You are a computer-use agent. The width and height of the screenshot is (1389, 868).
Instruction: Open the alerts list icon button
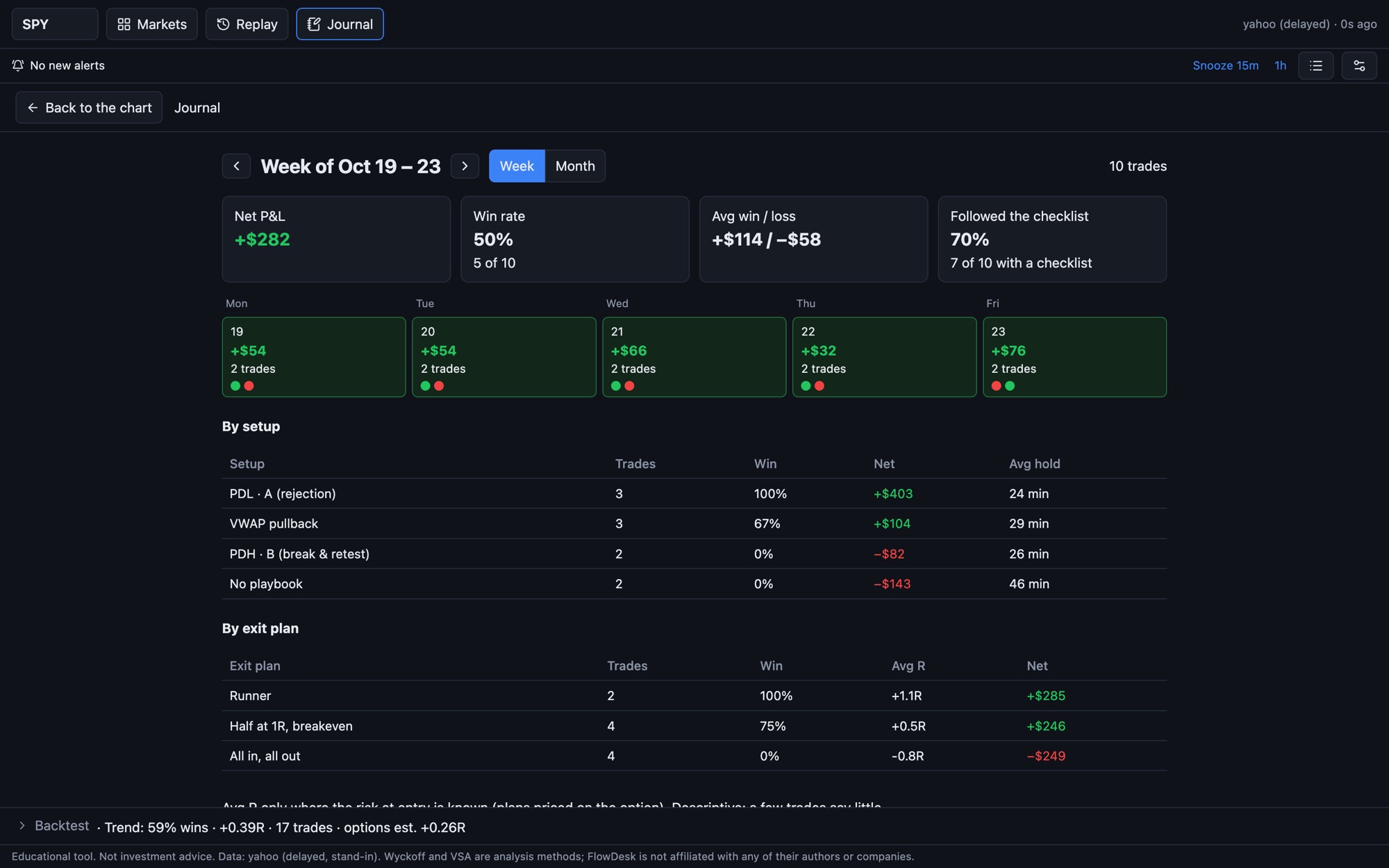(1315, 65)
